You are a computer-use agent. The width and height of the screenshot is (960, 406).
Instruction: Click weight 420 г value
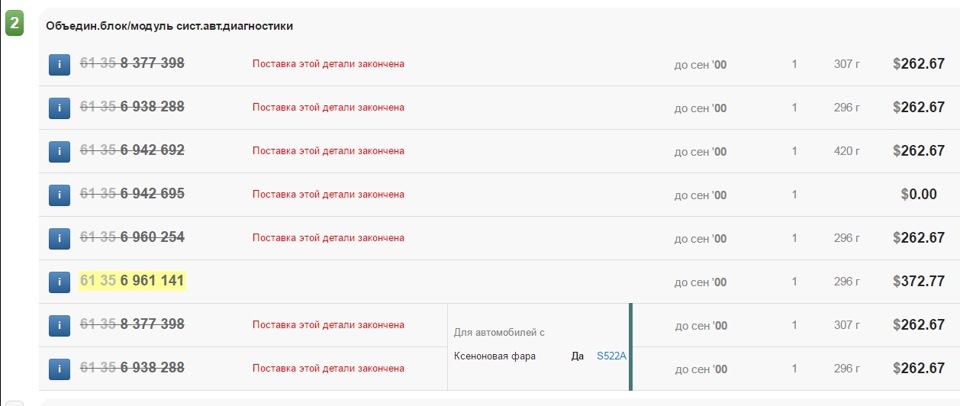tap(847, 151)
